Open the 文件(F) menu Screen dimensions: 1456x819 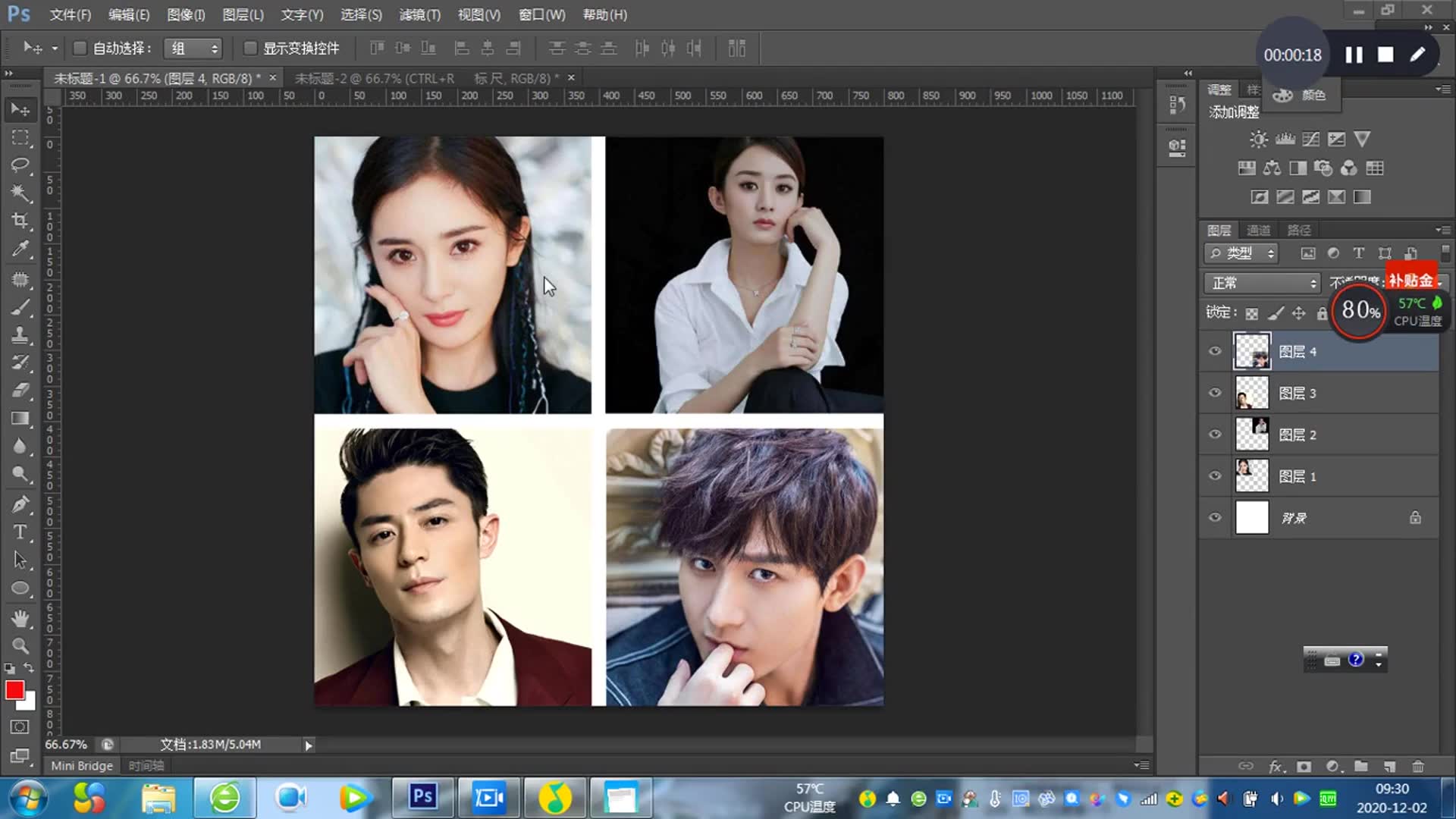pos(71,15)
